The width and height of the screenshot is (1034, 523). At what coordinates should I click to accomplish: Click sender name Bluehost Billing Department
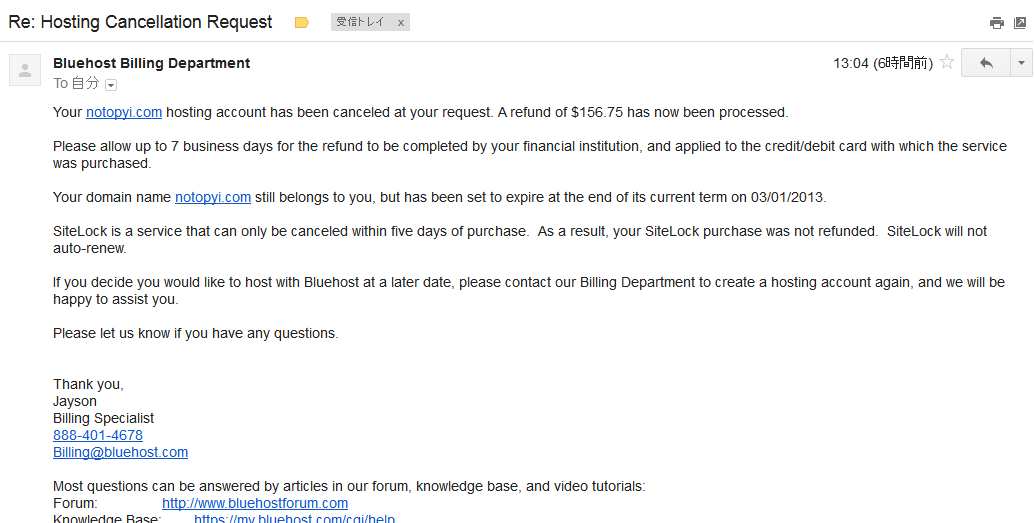click(x=151, y=63)
